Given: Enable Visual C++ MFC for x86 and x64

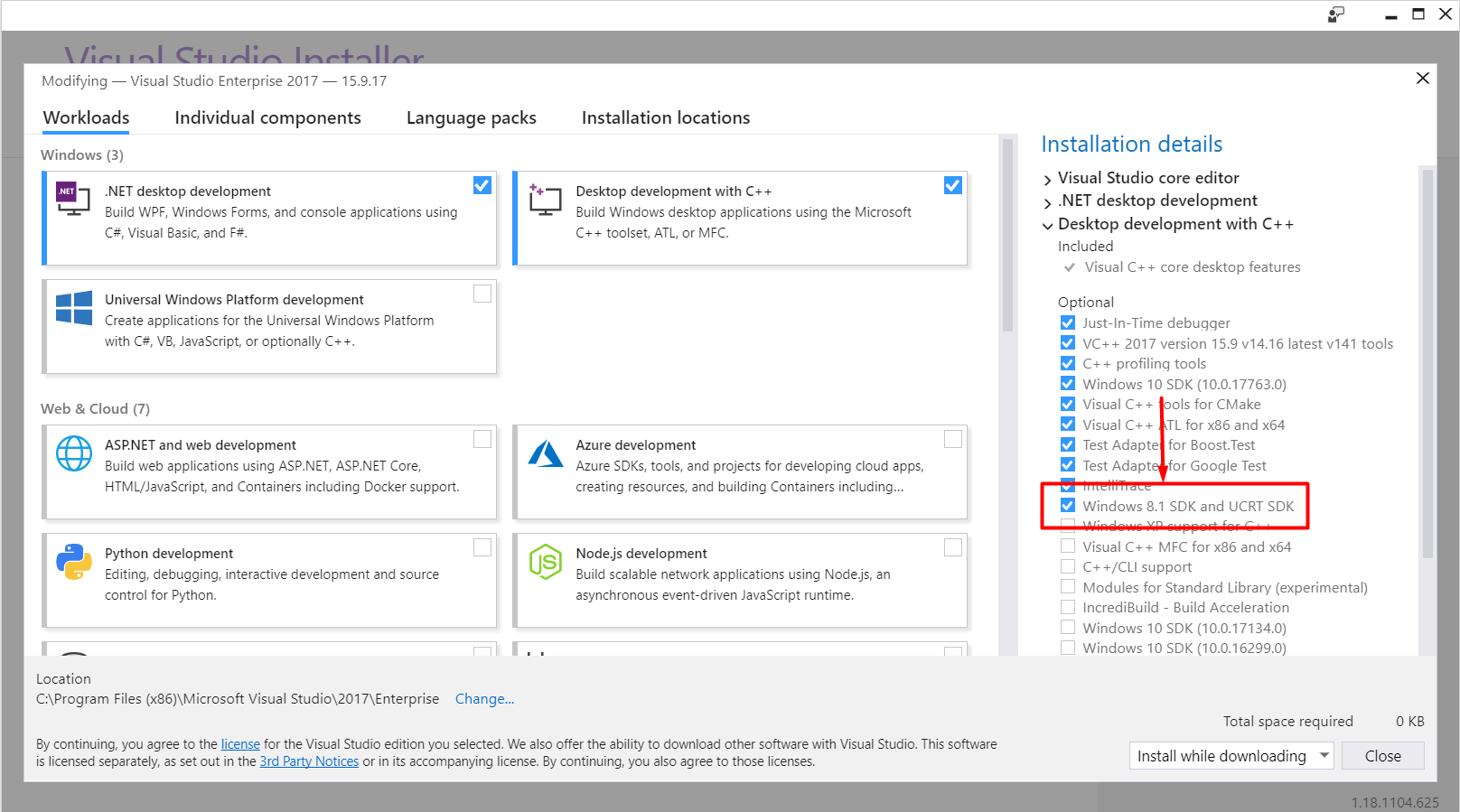Looking at the screenshot, I should 1068,546.
